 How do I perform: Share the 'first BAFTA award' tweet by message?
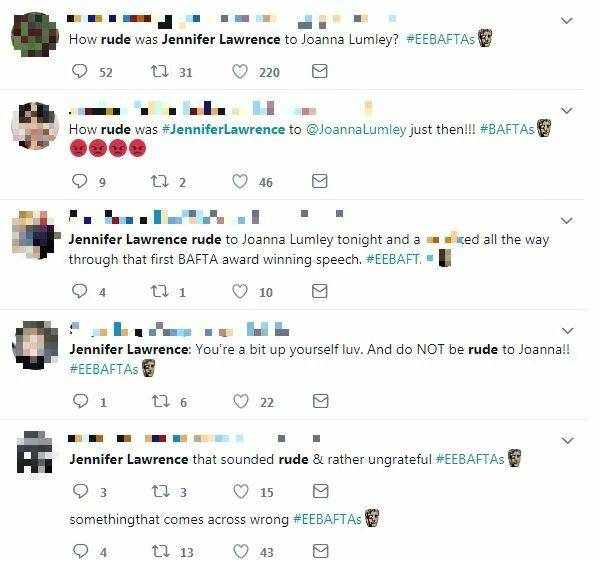(320, 291)
